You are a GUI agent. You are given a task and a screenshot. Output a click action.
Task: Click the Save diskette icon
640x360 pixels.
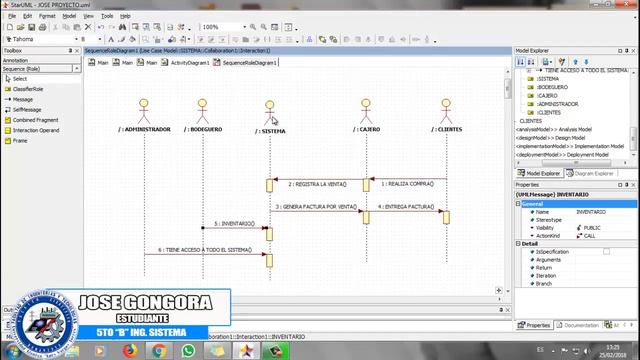(x=31, y=27)
